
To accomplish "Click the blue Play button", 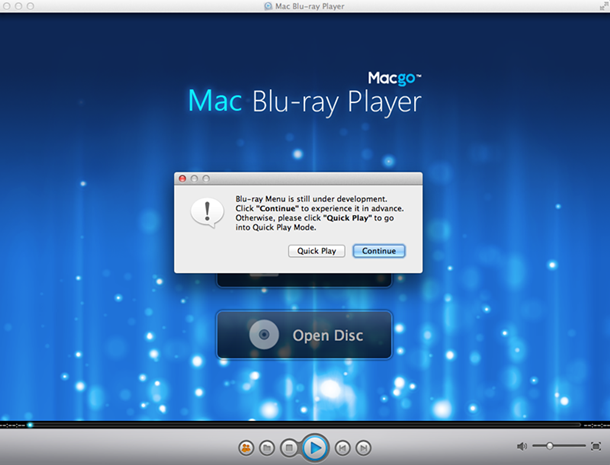I will [315, 448].
